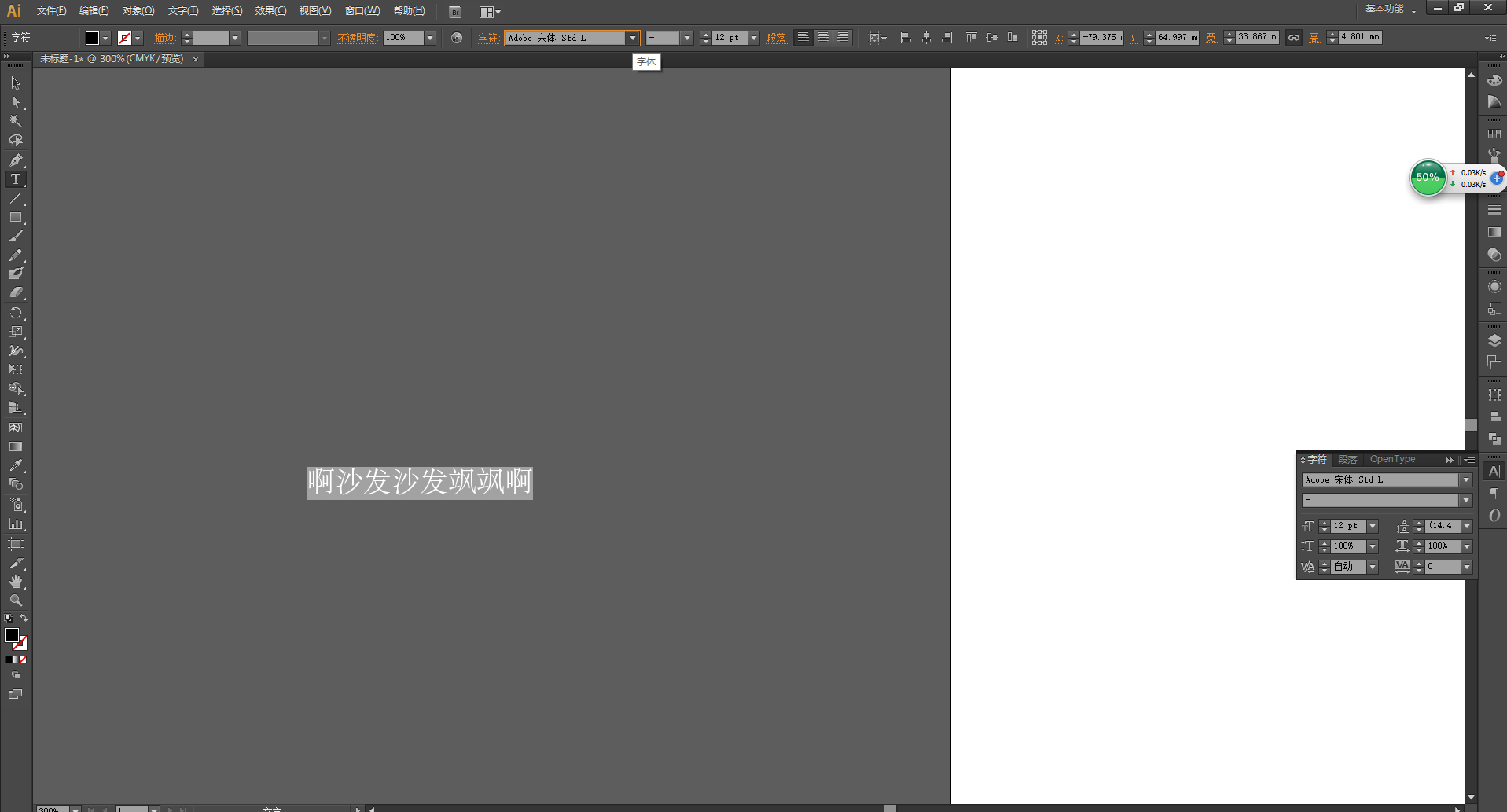Open the stroke weight dropdown
The height and width of the screenshot is (812, 1507).
tap(234, 38)
